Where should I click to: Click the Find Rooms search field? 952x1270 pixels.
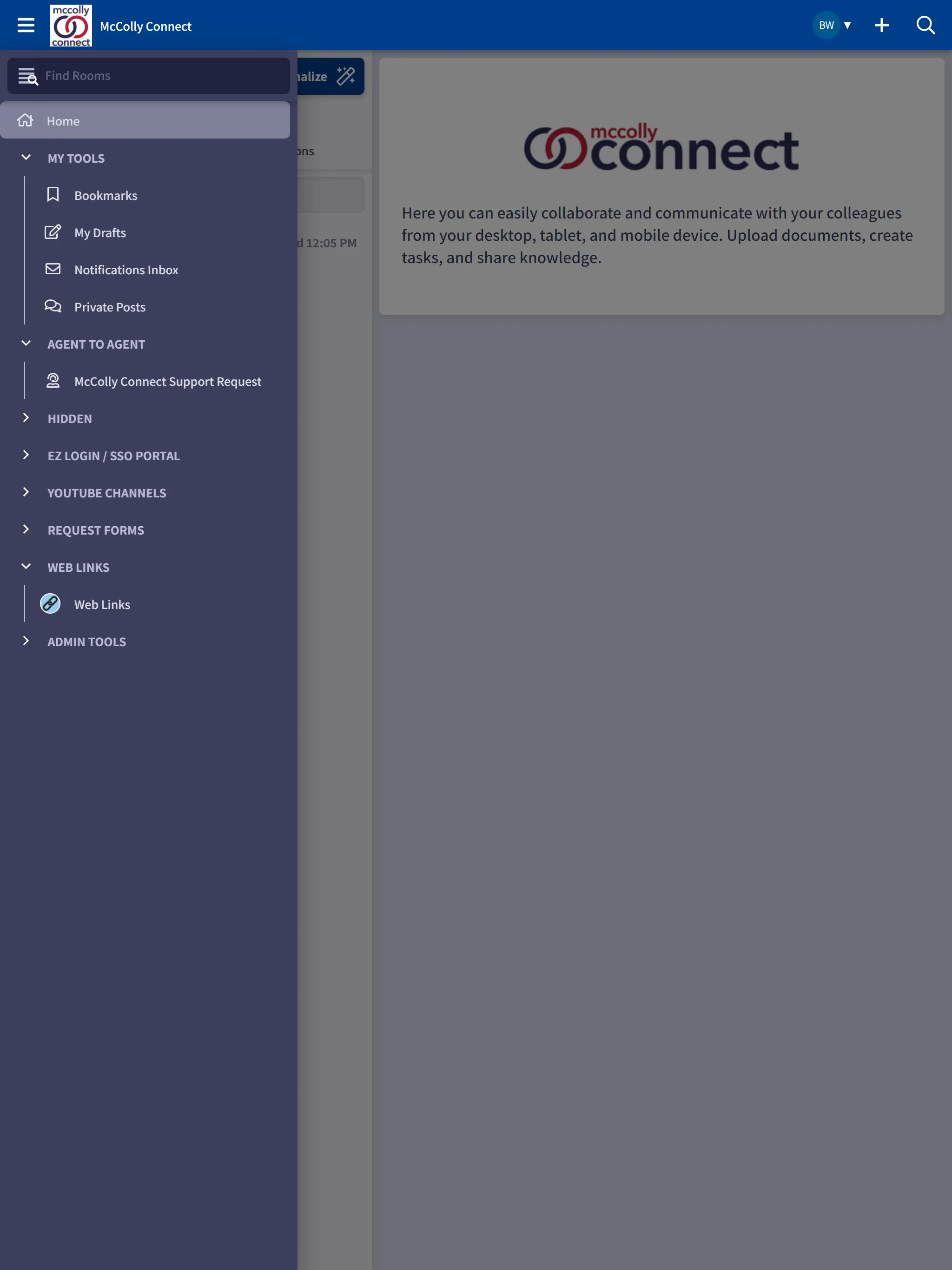pyautogui.click(x=148, y=76)
